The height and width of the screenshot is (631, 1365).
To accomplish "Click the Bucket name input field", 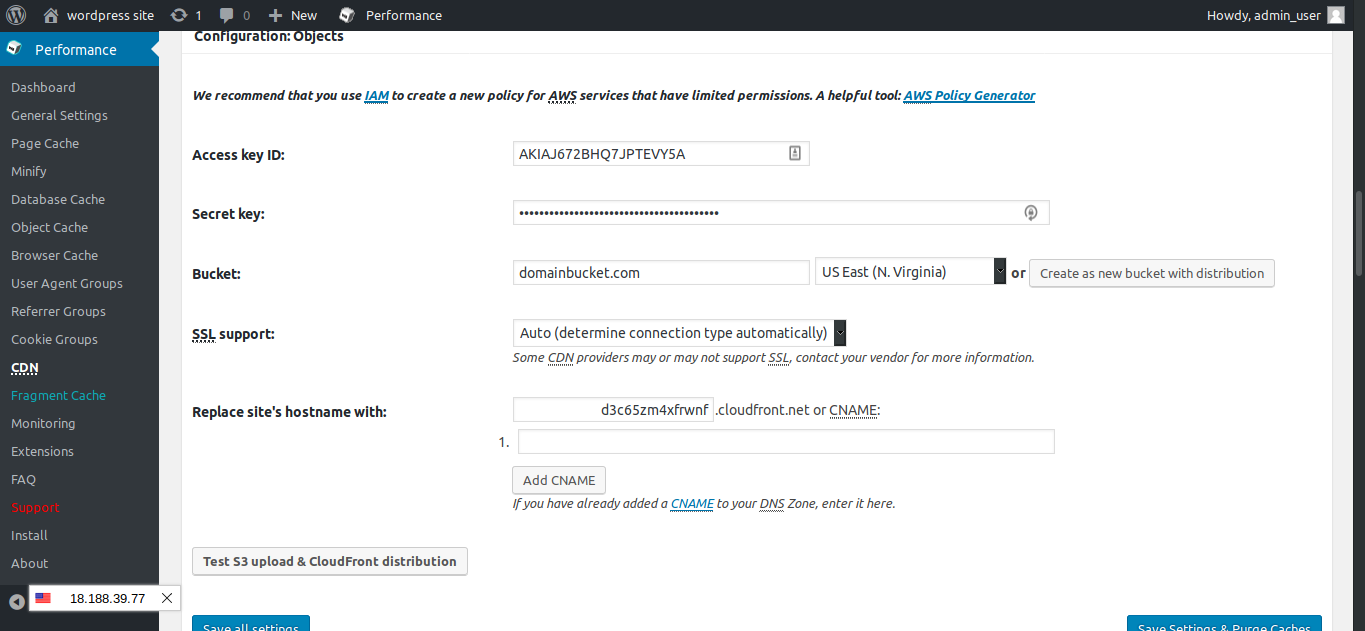I will pyautogui.click(x=660, y=272).
